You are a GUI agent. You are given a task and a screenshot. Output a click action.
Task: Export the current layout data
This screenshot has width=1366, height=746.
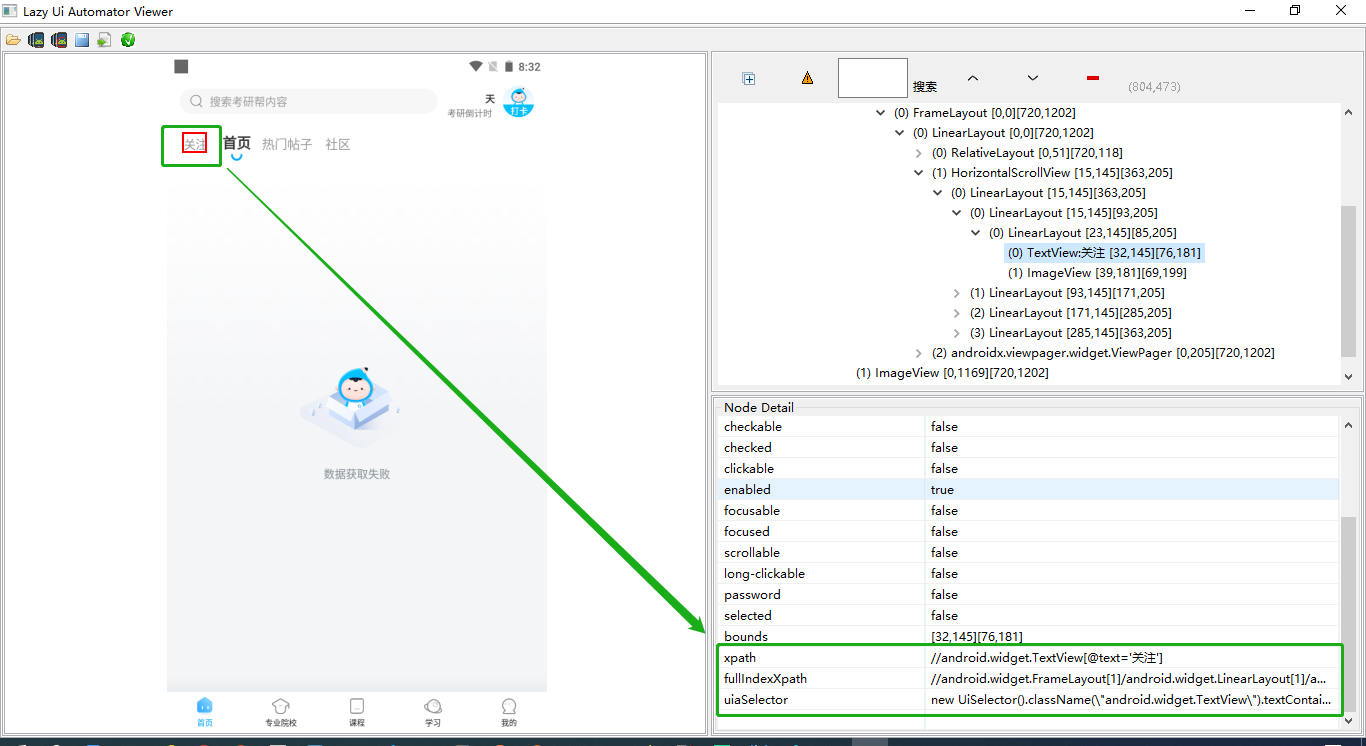click(103, 39)
